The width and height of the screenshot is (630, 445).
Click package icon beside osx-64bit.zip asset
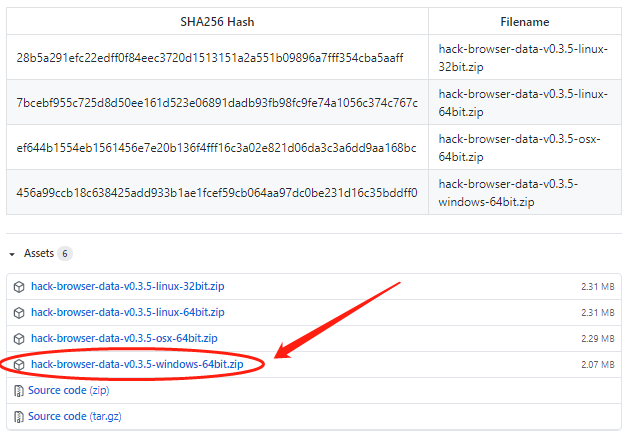coord(19,338)
